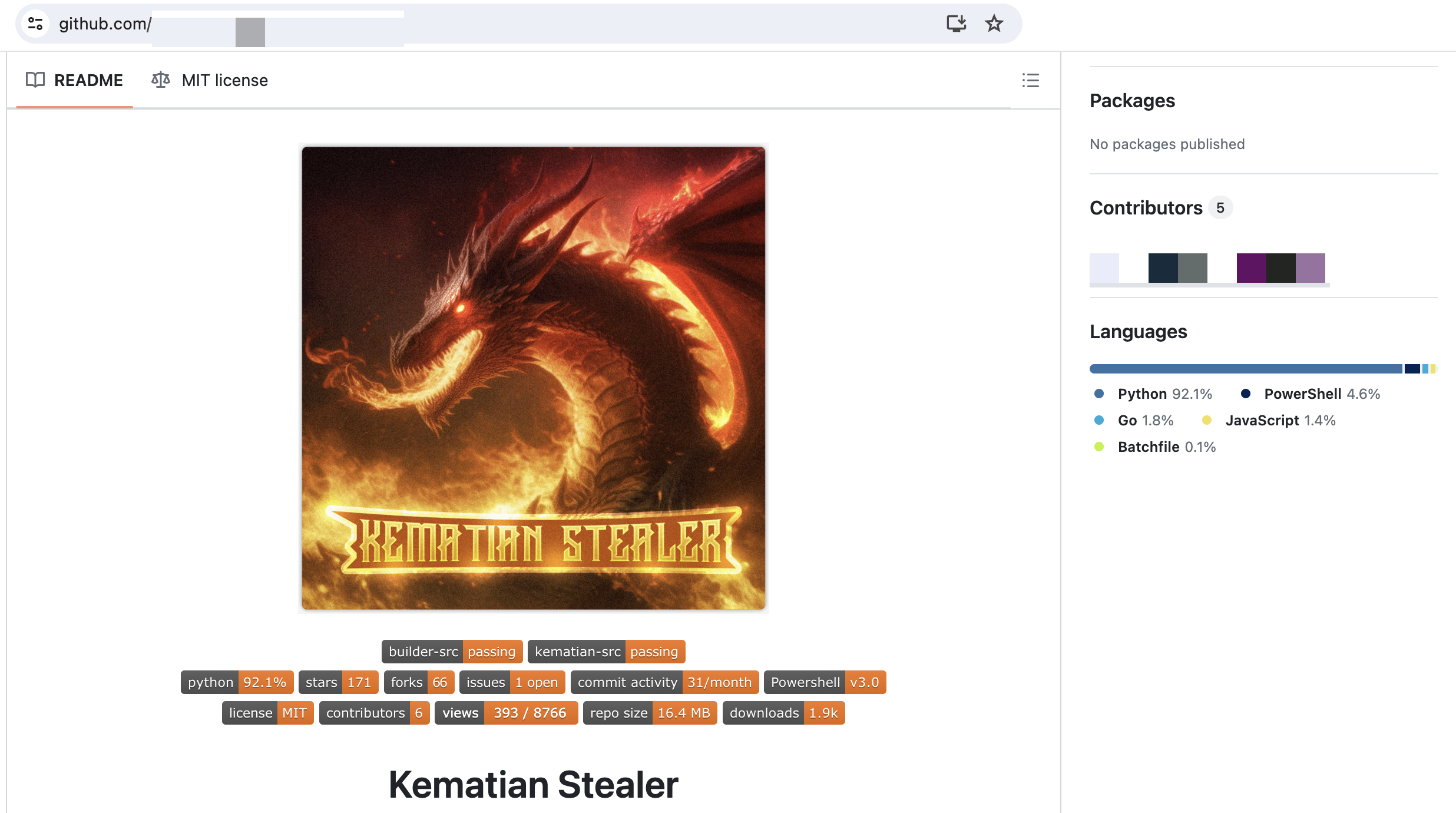Screen dimensions: 1456x813
Task: Click the install app icon in address bar
Action: [x=956, y=24]
